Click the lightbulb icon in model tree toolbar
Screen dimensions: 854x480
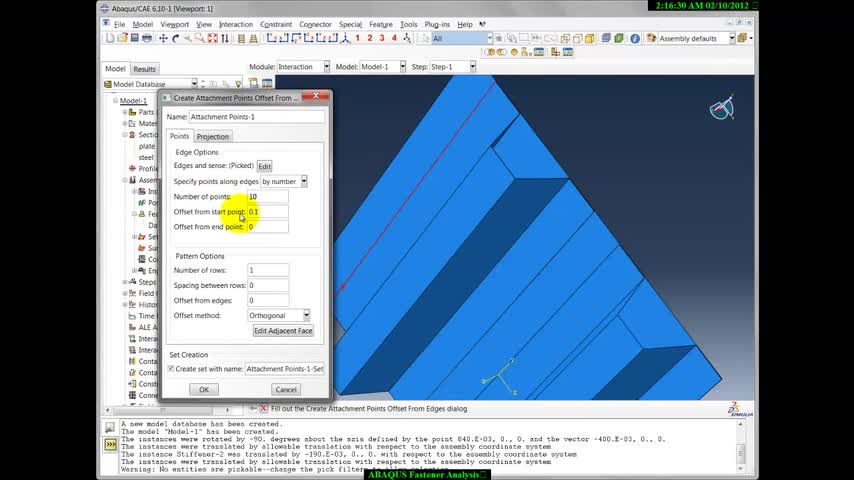pos(238,83)
